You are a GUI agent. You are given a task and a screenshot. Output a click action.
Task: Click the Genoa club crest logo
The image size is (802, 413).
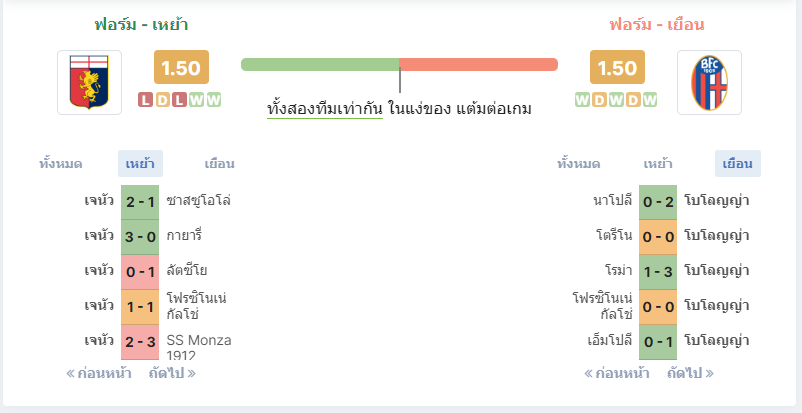coord(90,82)
